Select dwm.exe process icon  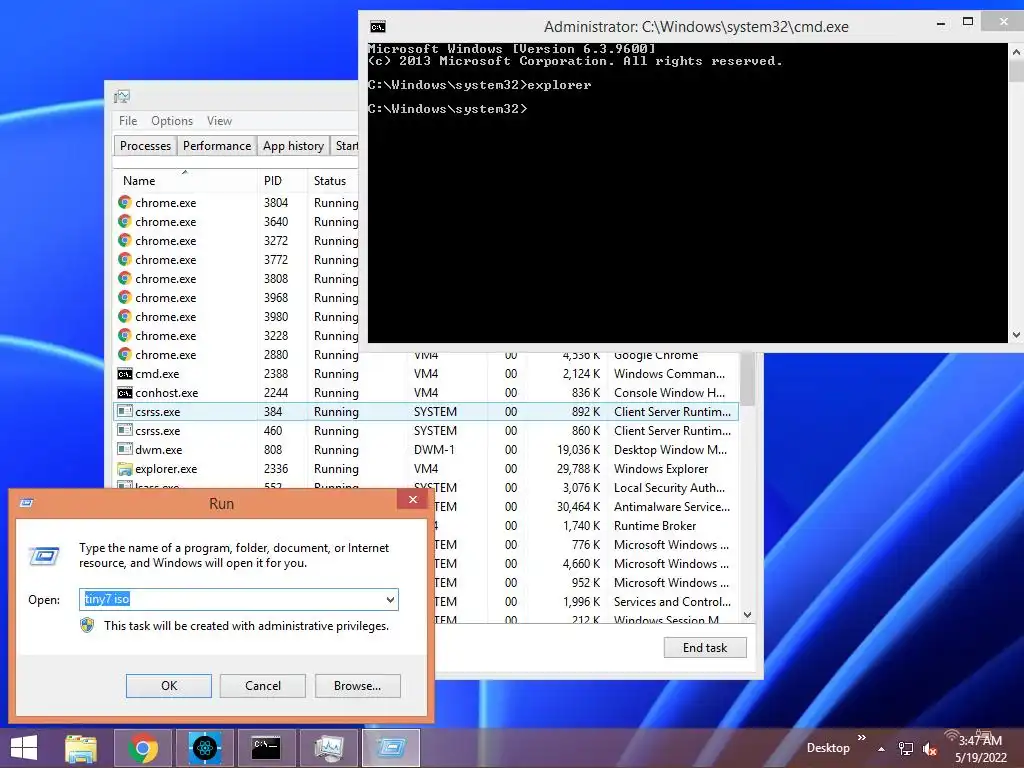pyautogui.click(x=125, y=449)
